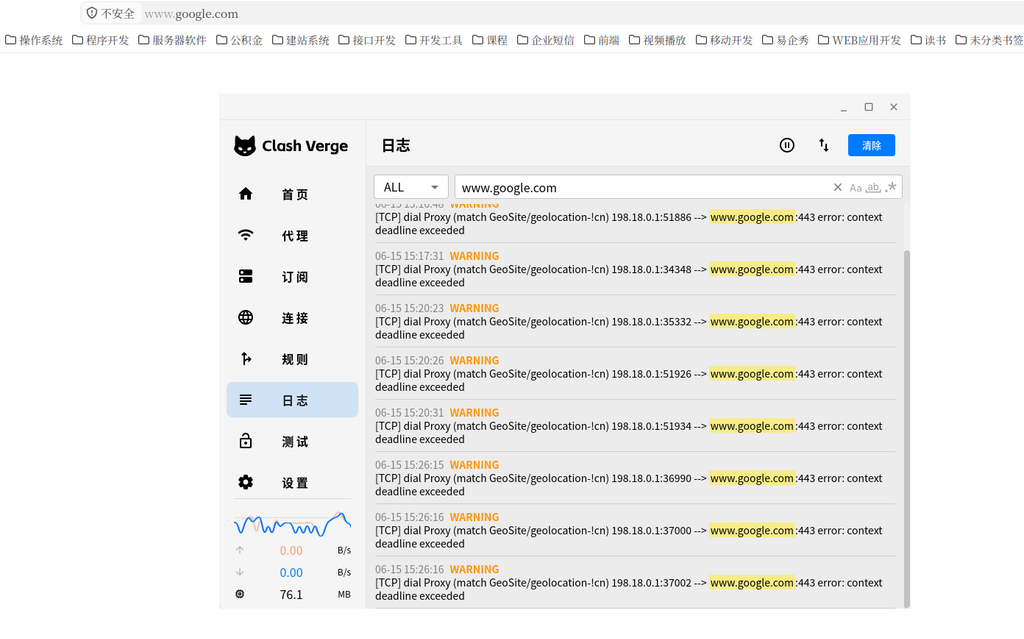
Task: Open the 前端 bookmark folder
Action: (x=601, y=41)
